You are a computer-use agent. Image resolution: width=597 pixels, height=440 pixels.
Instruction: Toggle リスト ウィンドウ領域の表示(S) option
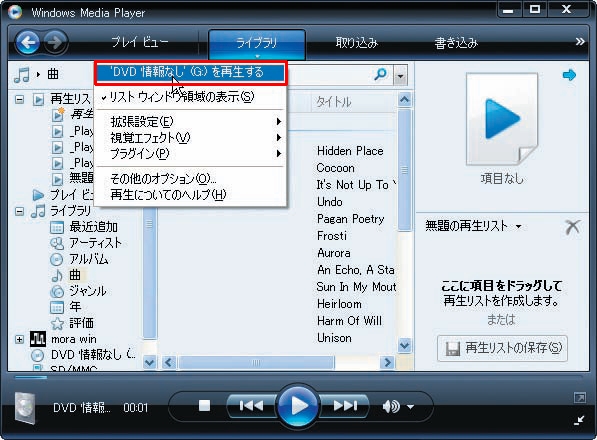click(x=190, y=97)
